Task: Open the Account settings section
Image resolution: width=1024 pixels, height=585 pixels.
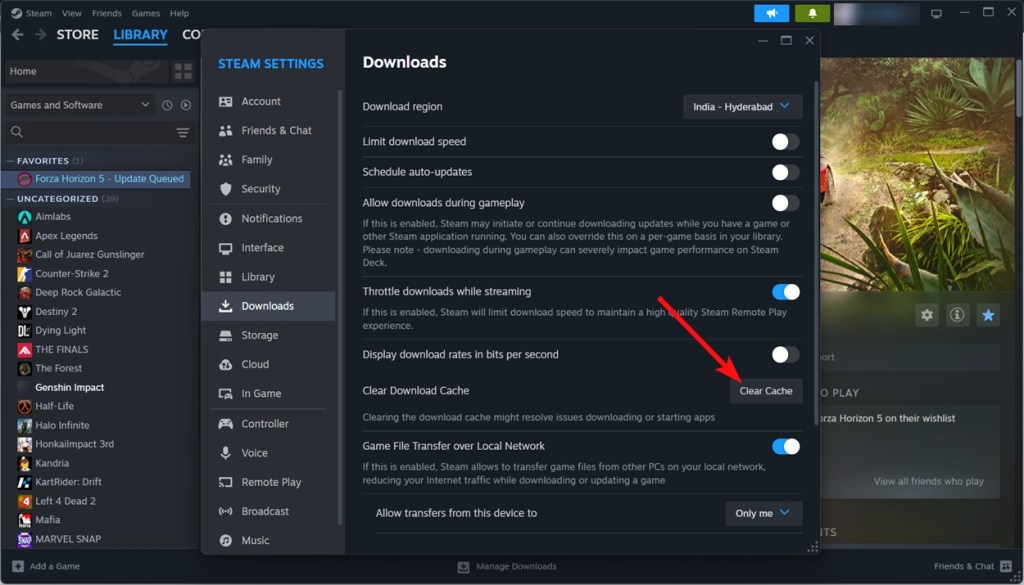Action: tap(261, 101)
